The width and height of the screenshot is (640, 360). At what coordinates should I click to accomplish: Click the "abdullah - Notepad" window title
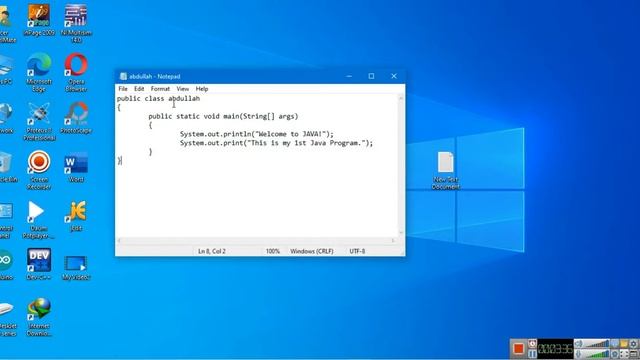coord(155,76)
